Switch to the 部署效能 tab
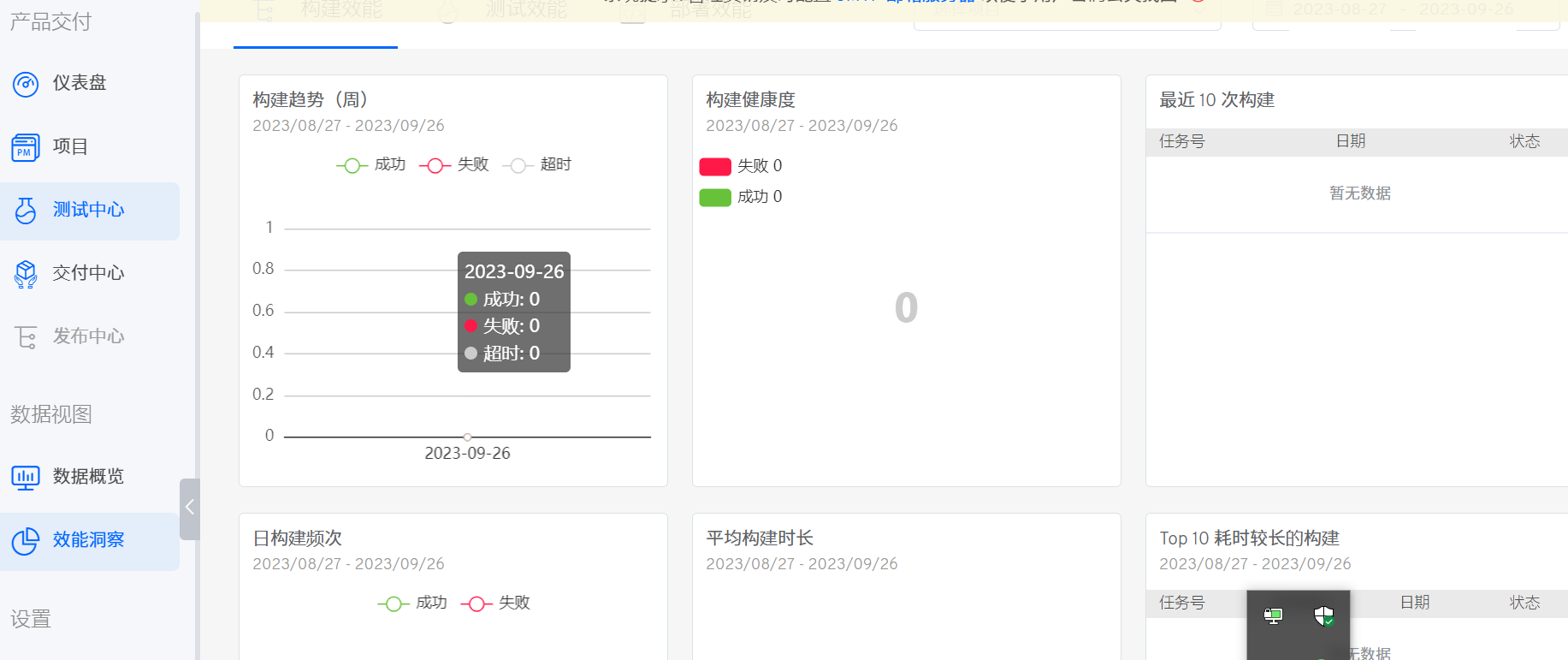 (x=711, y=10)
